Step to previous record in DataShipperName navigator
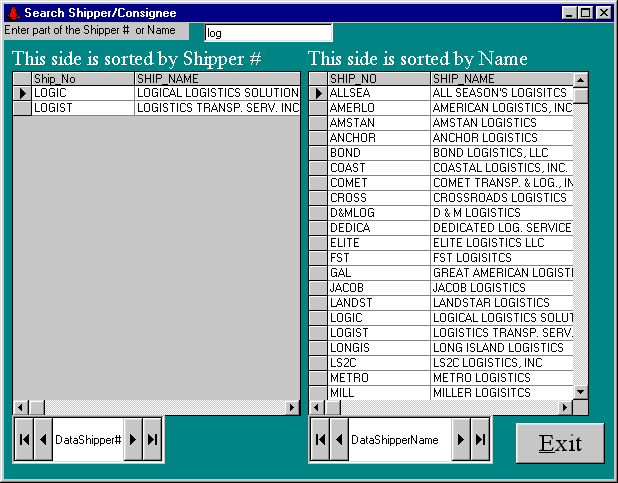Screen dimensions: 618x483 (x=338, y=440)
